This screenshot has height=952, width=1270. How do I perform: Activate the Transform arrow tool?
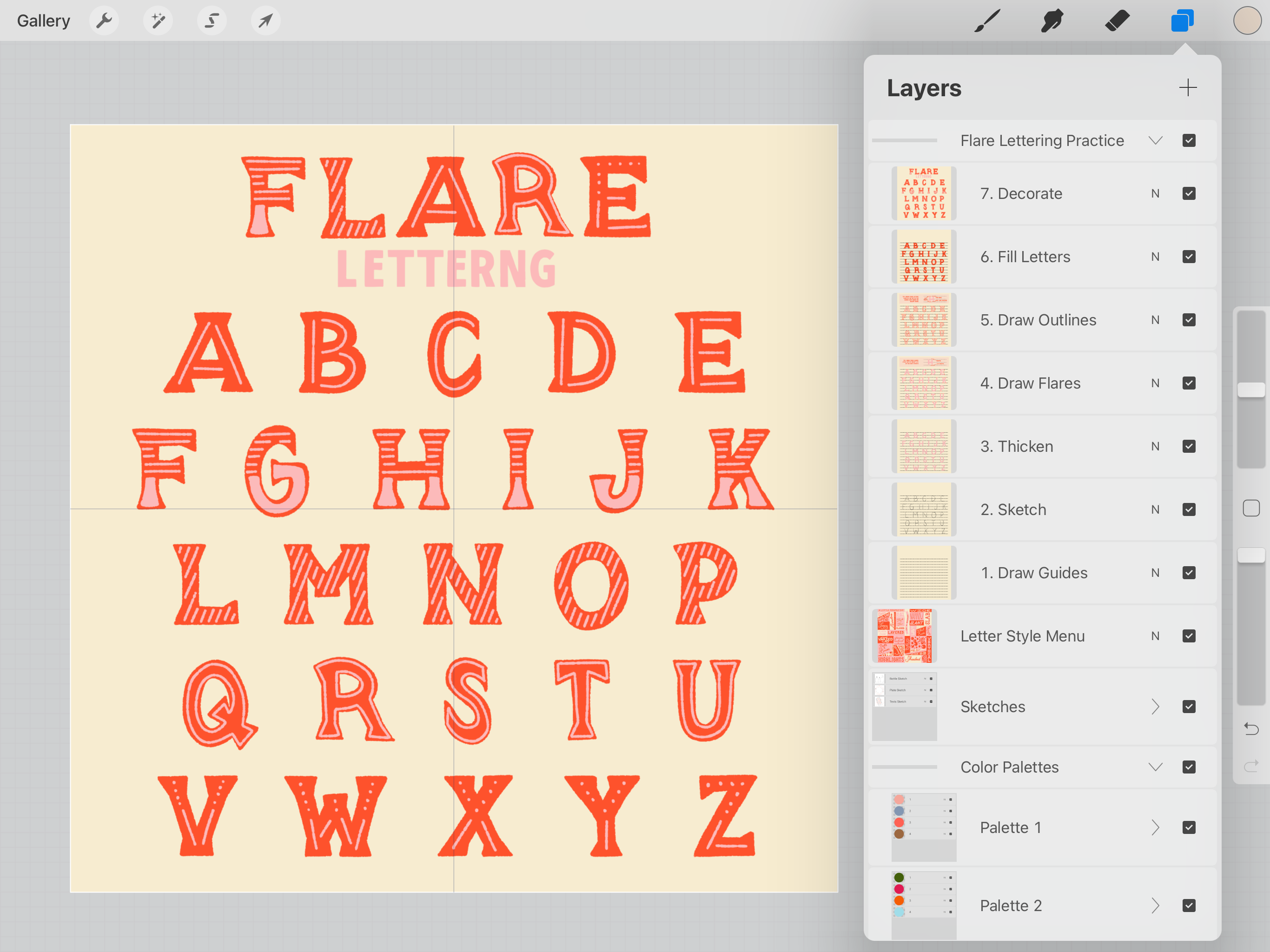point(265,21)
